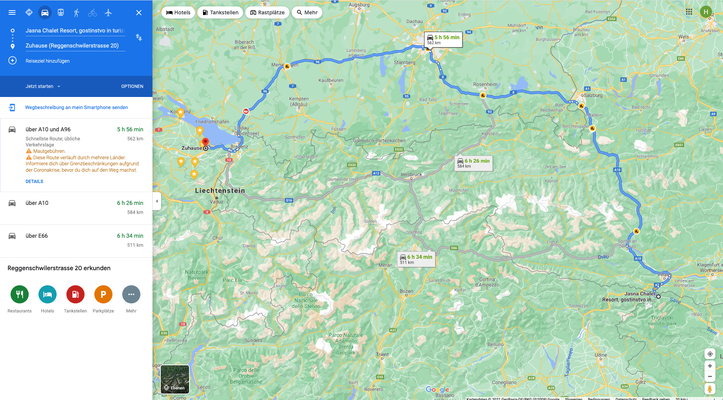Click the Zuhause destination input field
Viewport: 723px width, 400px height.
[75, 46]
